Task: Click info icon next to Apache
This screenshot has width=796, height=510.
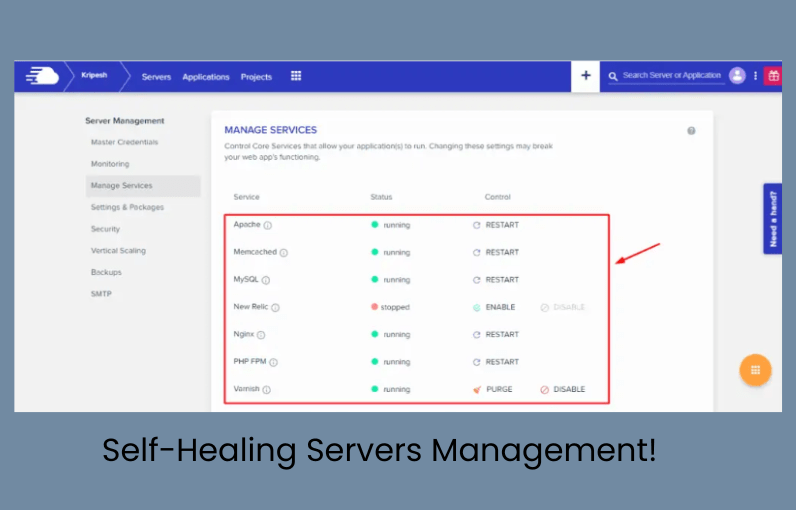Action: coord(268,226)
